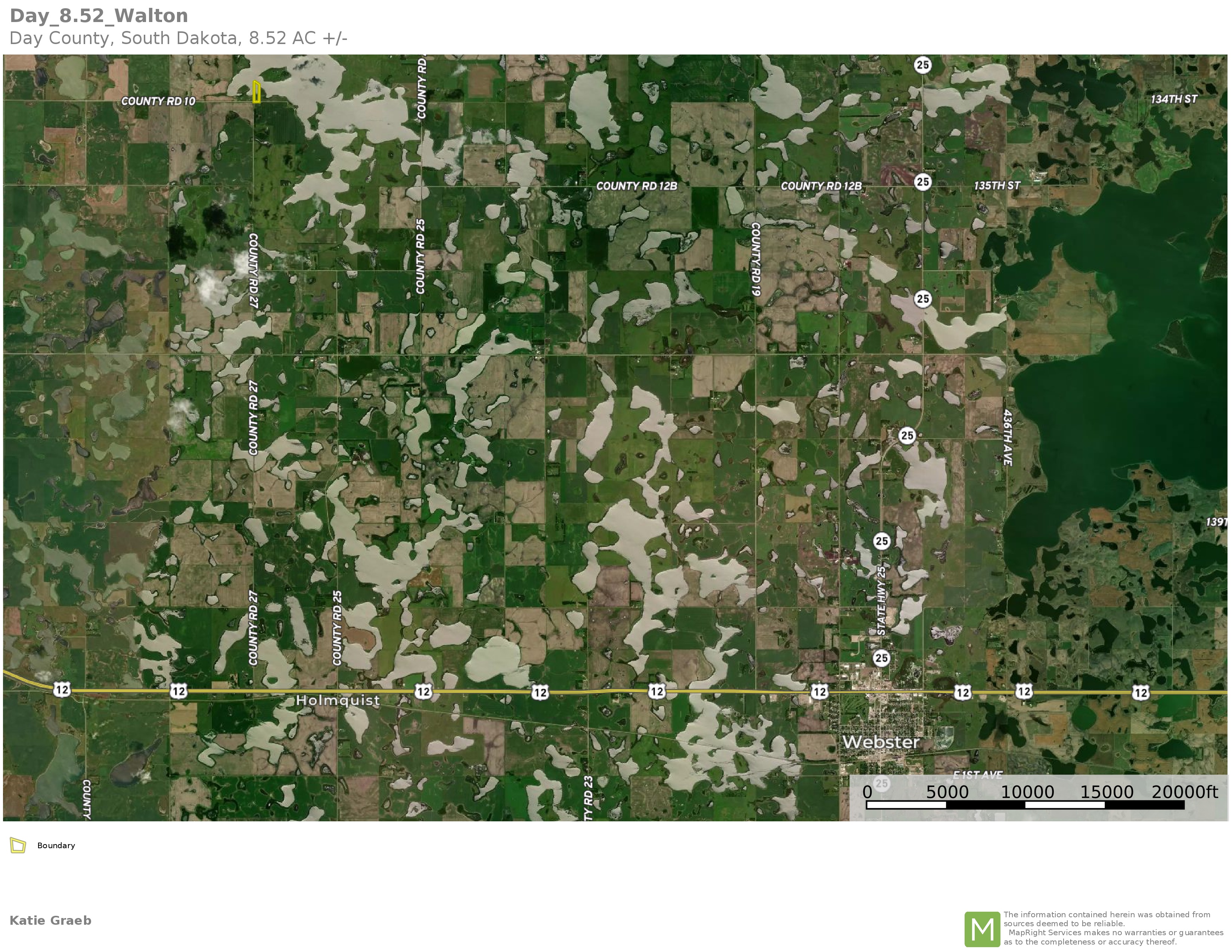The image size is (1232, 952).
Task: Click the 436TH AVE road label
Action: click(1008, 438)
